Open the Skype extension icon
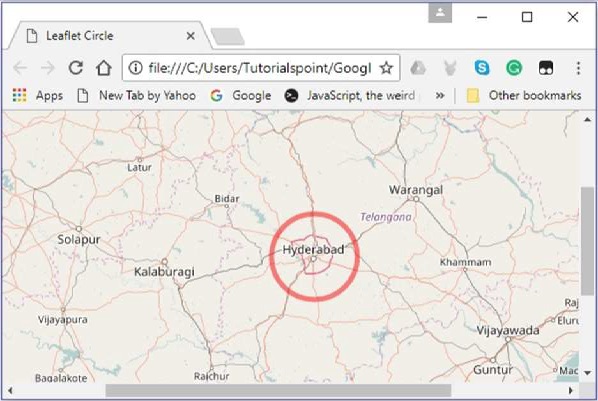The width and height of the screenshot is (598, 401). click(x=482, y=68)
